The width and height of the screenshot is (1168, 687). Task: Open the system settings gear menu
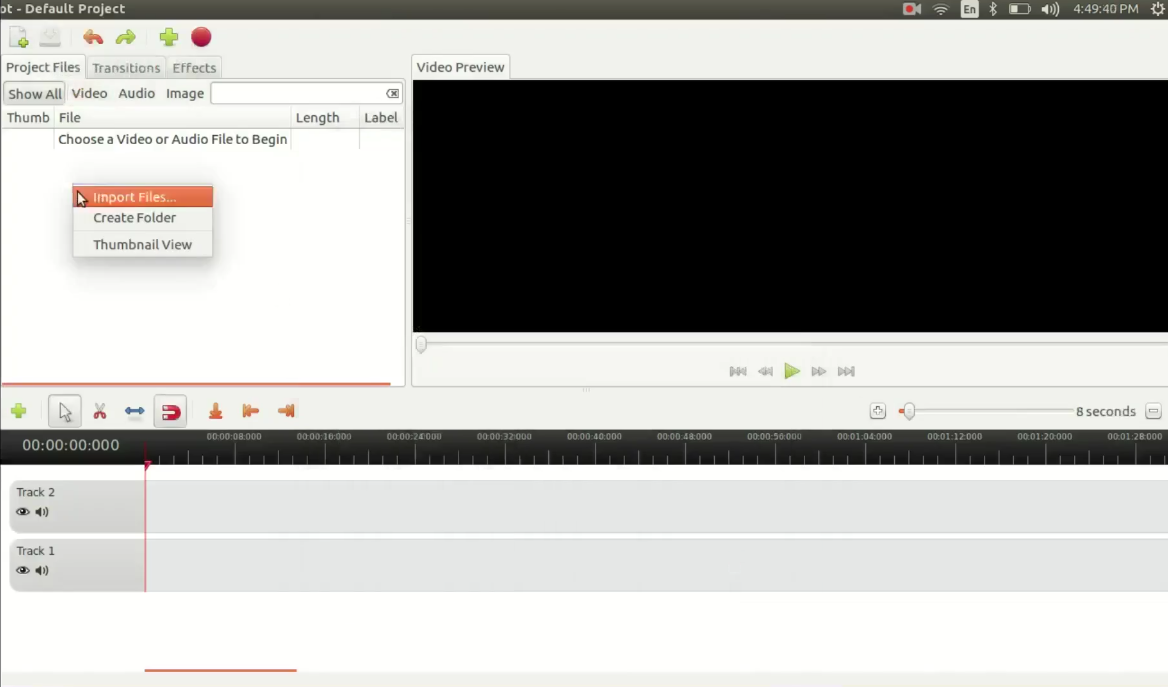tap(1158, 9)
